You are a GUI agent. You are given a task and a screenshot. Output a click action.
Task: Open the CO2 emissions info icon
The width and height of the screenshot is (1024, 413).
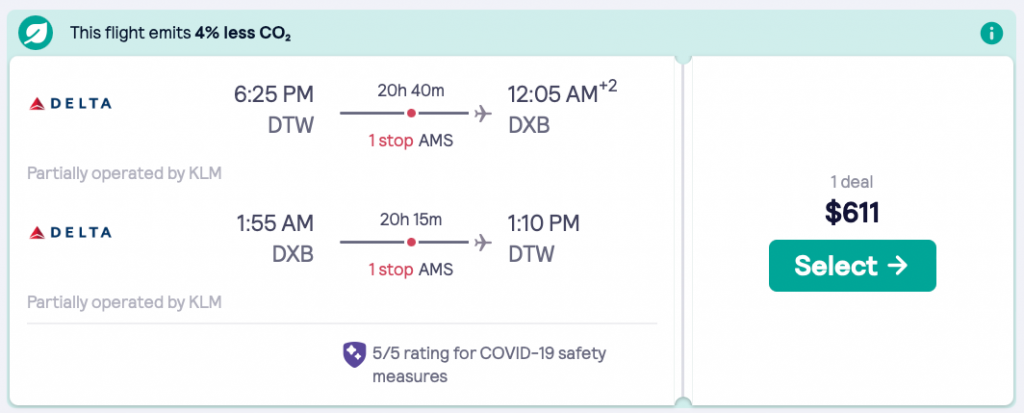click(990, 33)
